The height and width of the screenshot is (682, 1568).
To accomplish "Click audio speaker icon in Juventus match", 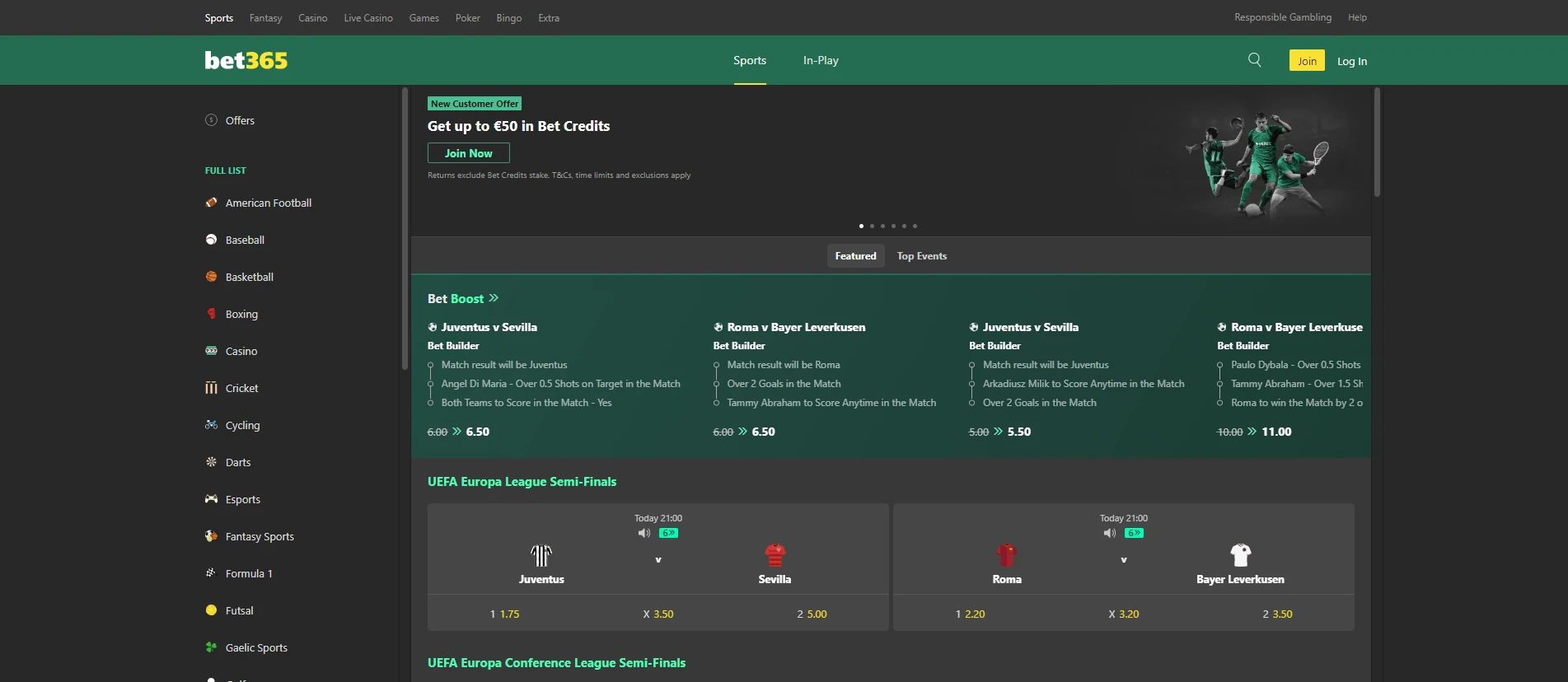I will [x=644, y=533].
